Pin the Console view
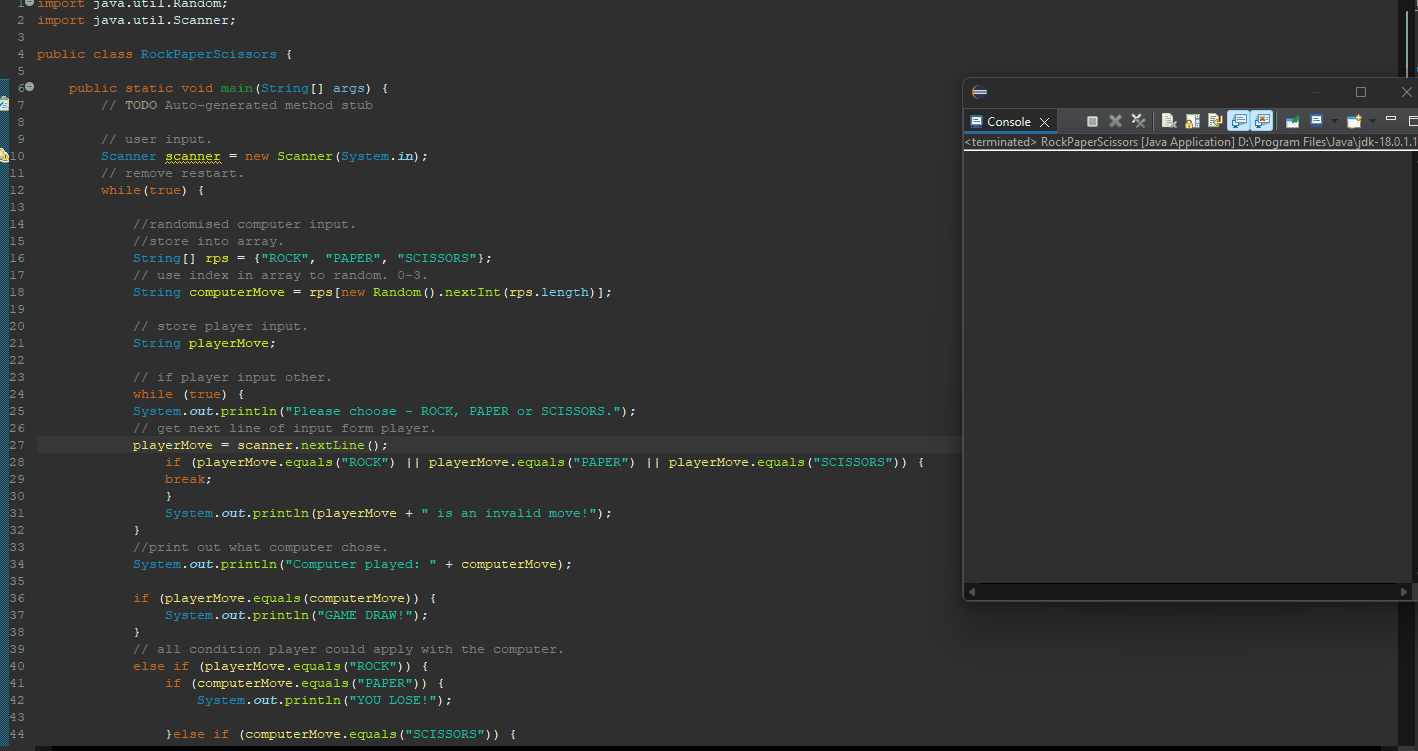Image resolution: width=1418 pixels, height=751 pixels. pyautogui.click(x=1293, y=120)
